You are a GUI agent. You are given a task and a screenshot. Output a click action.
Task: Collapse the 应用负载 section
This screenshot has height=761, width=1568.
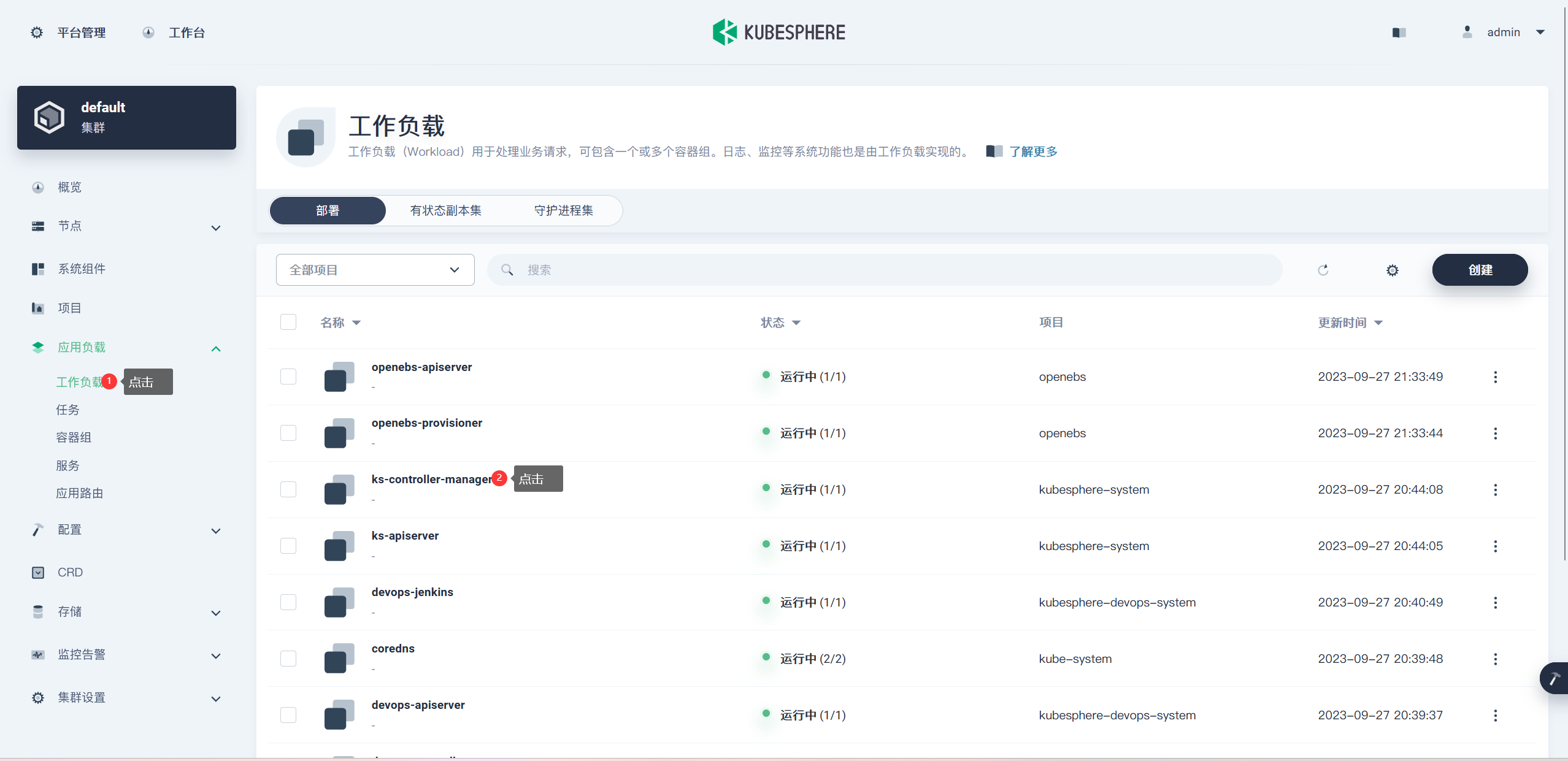click(216, 349)
